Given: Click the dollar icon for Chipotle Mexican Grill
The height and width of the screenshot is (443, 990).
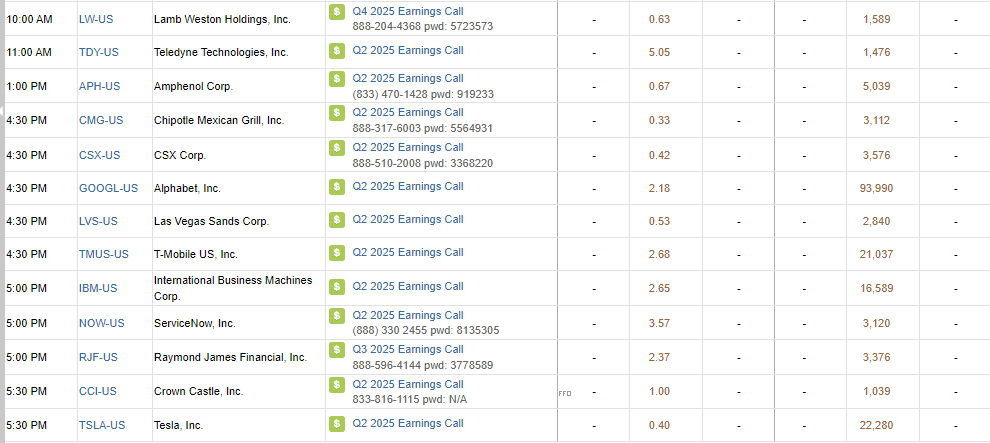Looking at the screenshot, I should tap(337, 113).
